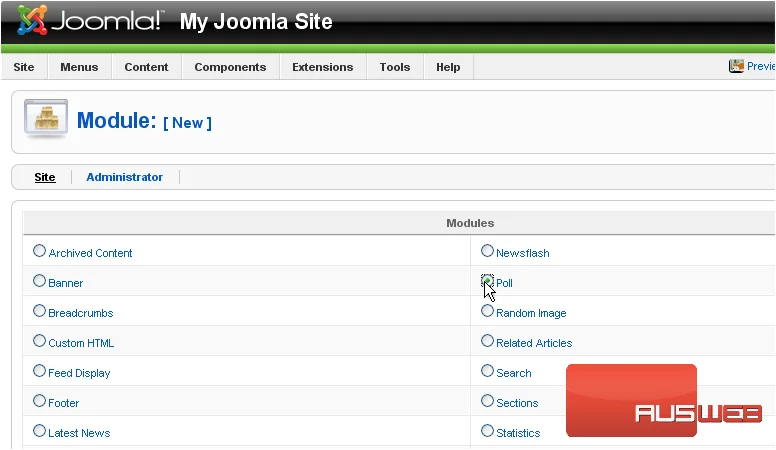776x450 pixels.
Task: Select the Footer radio button
Action: tap(40, 401)
